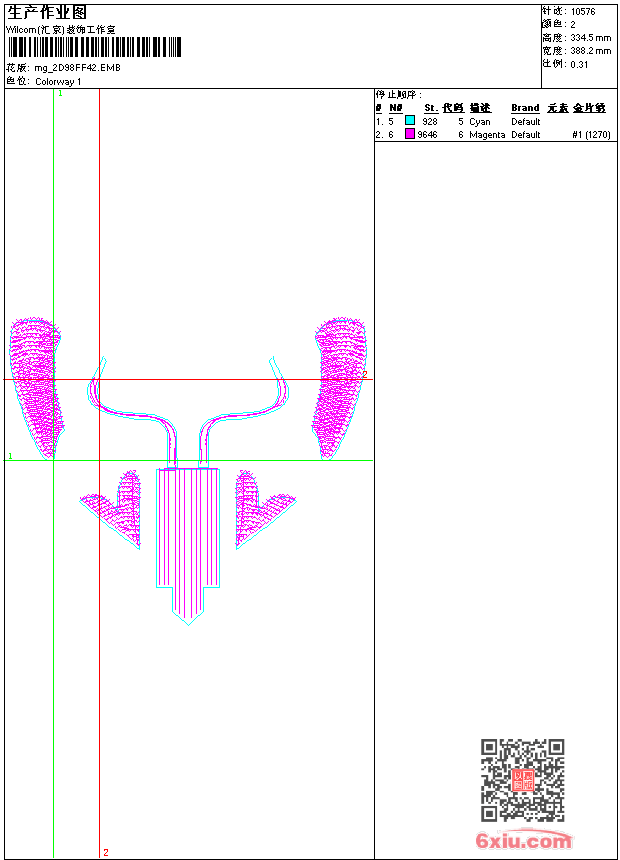Click the barcode below the Wilcom studio title
620x860 pixels.
[x=94, y=47]
